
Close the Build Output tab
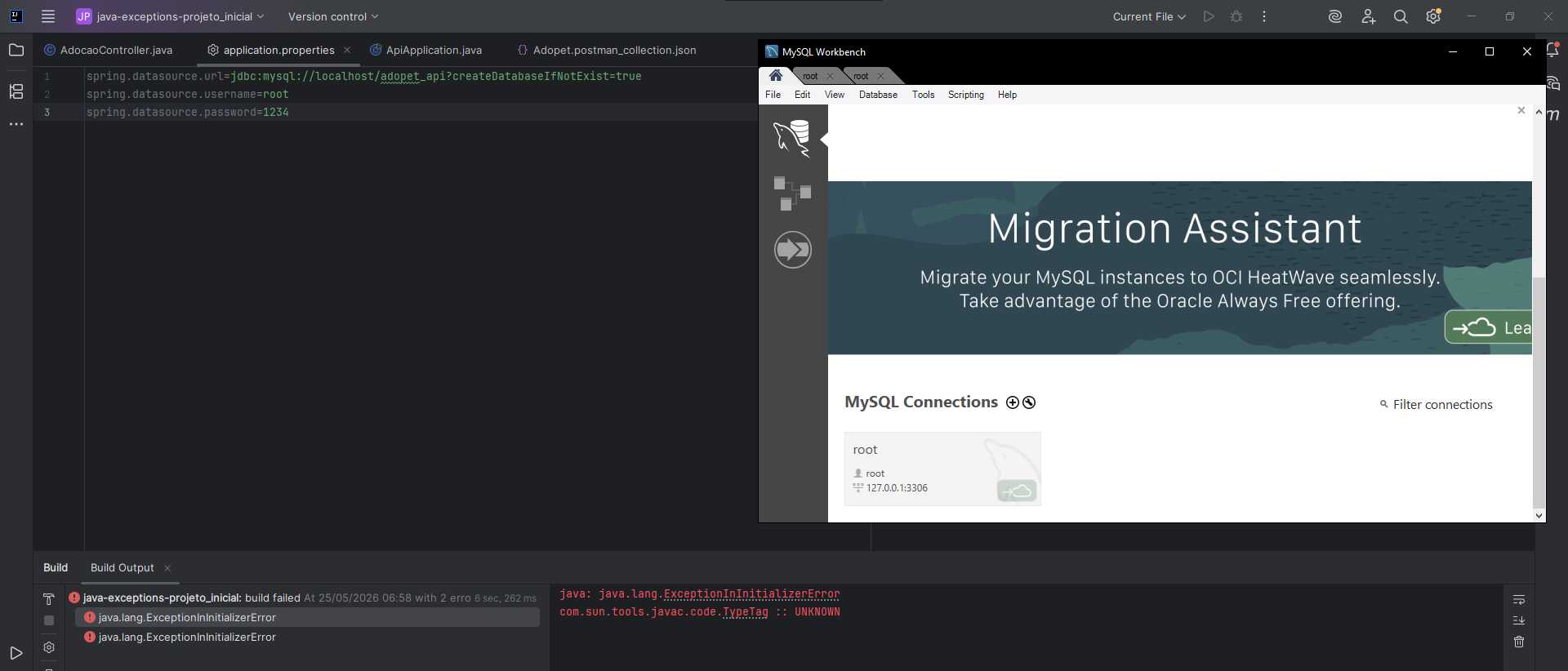[x=167, y=568]
